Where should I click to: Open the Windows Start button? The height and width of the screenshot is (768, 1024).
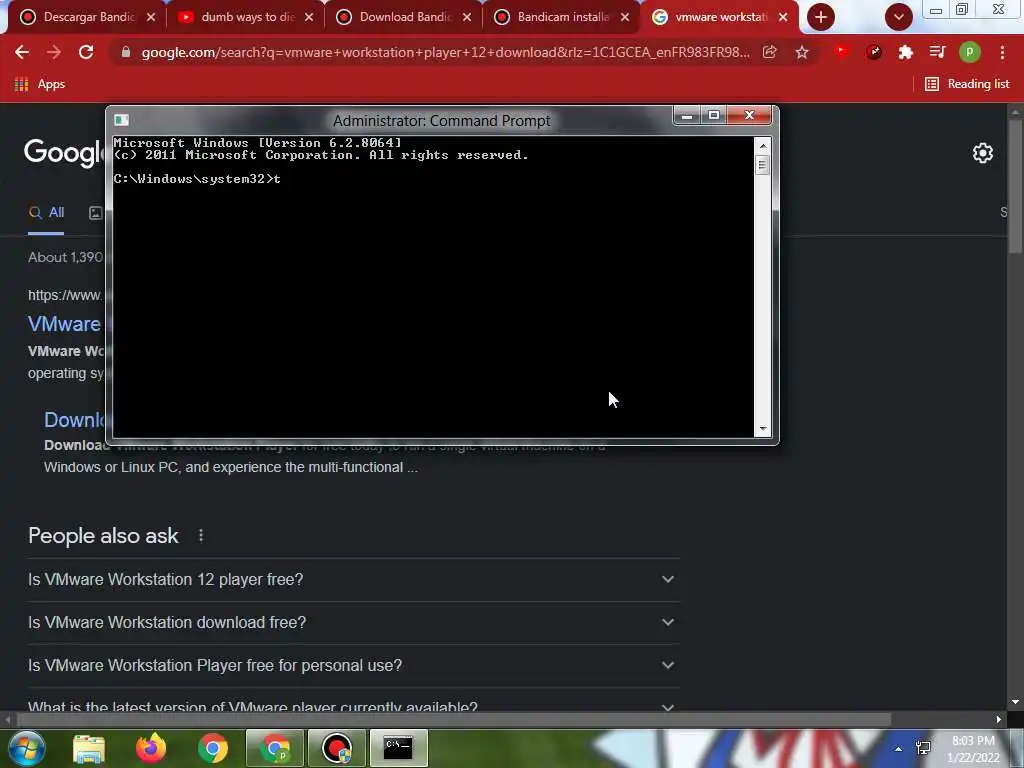pyautogui.click(x=27, y=748)
